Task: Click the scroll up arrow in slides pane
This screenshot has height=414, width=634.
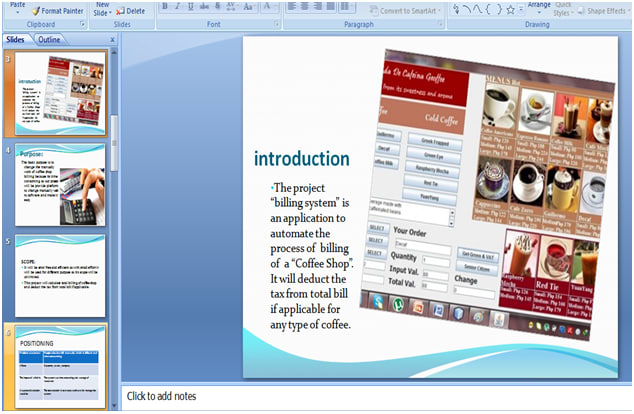Action: click(114, 52)
